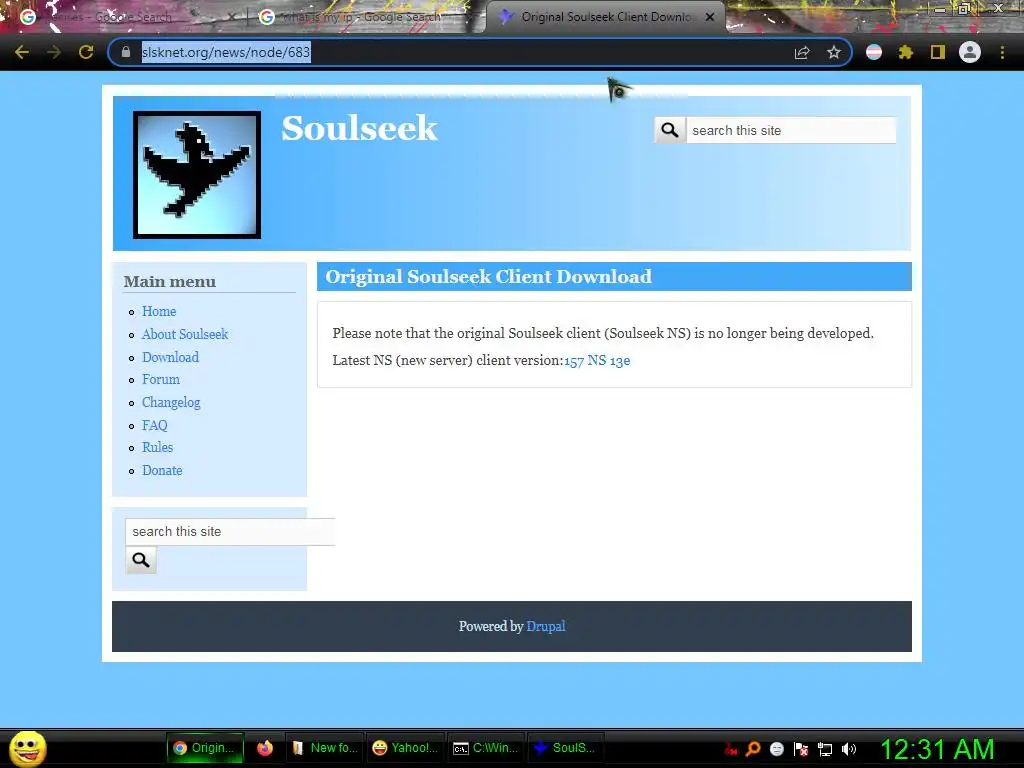Open Firefox from the taskbar
1024x768 pixels.
click(x=264, y=748)
